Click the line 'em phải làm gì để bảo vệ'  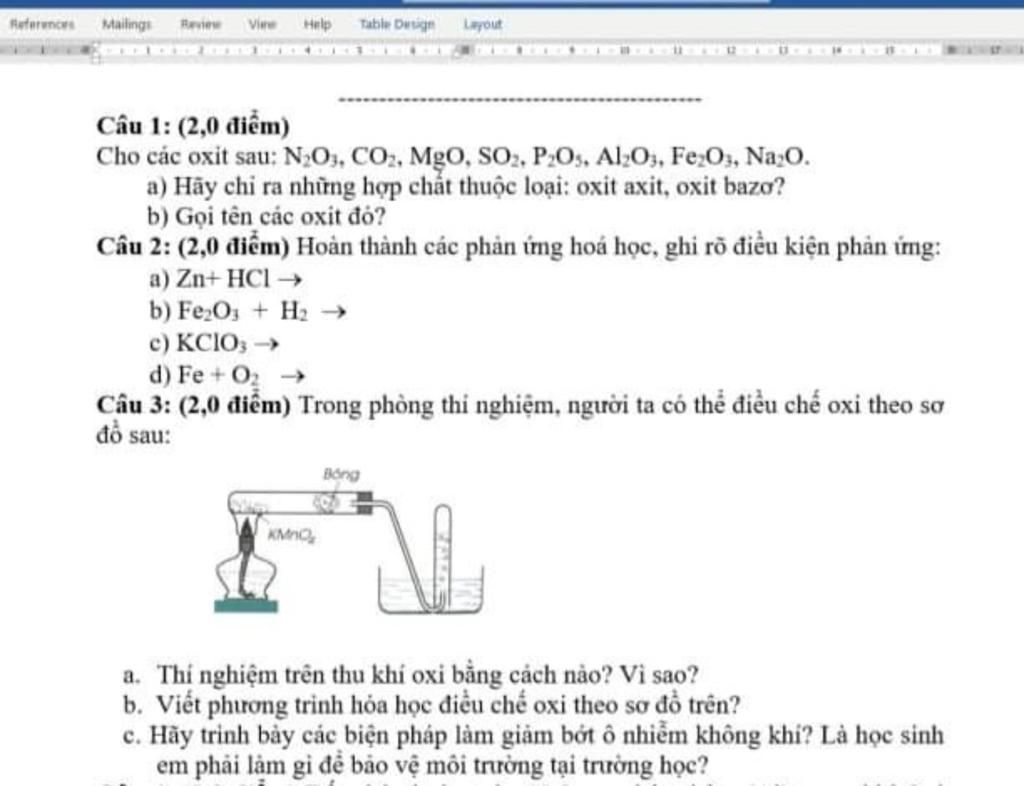(x=432, y=764)
